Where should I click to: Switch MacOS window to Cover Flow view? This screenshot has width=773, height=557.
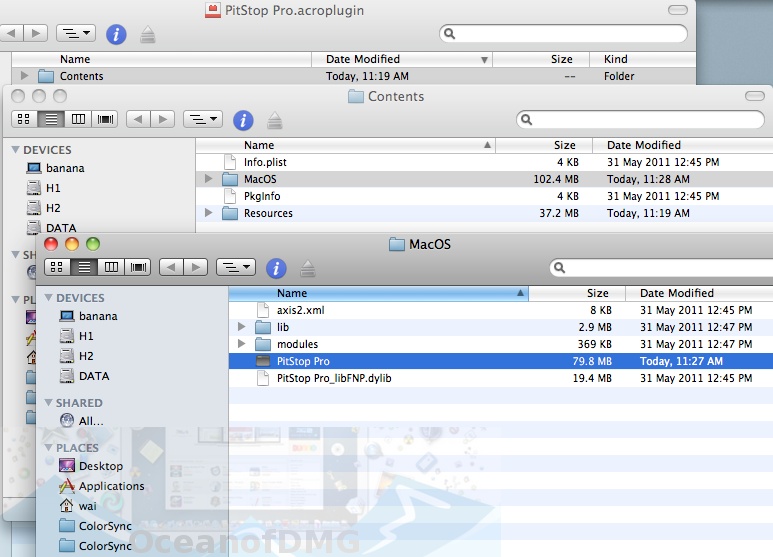click(138, 267)
